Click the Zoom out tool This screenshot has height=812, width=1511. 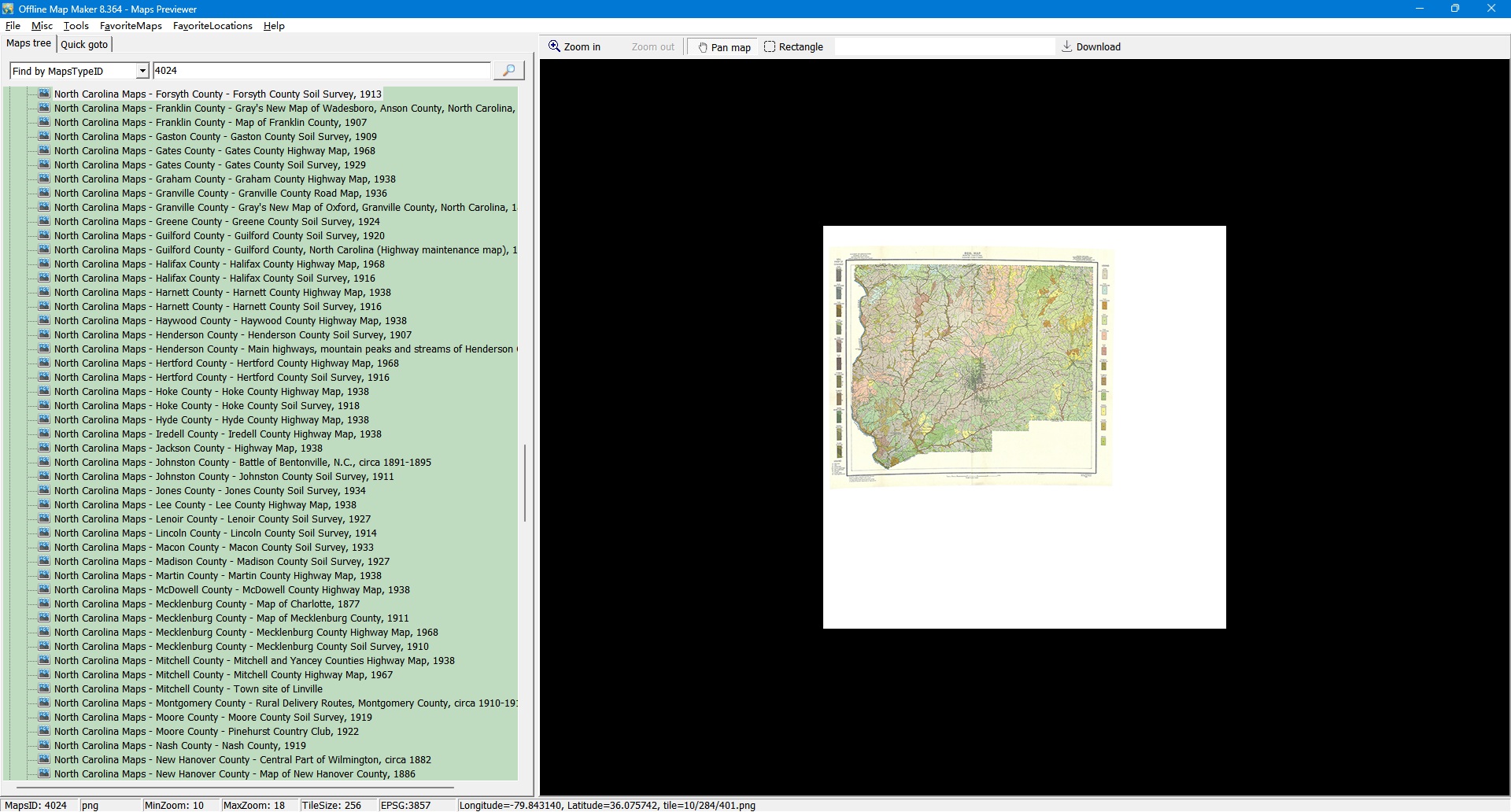click(652, 47)
